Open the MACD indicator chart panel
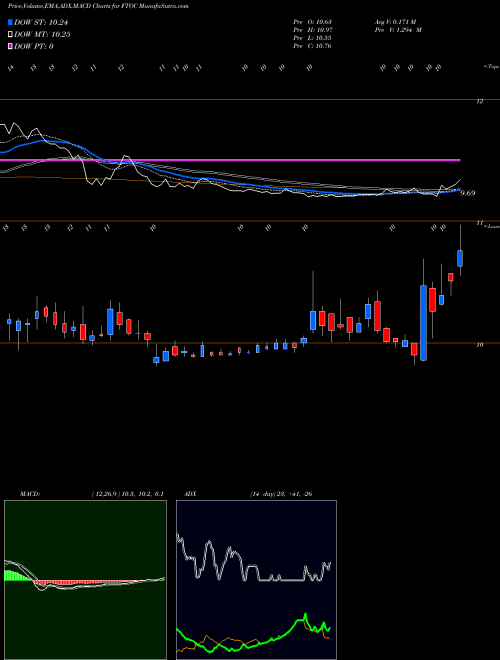The image size is (500, 660). 85,580
